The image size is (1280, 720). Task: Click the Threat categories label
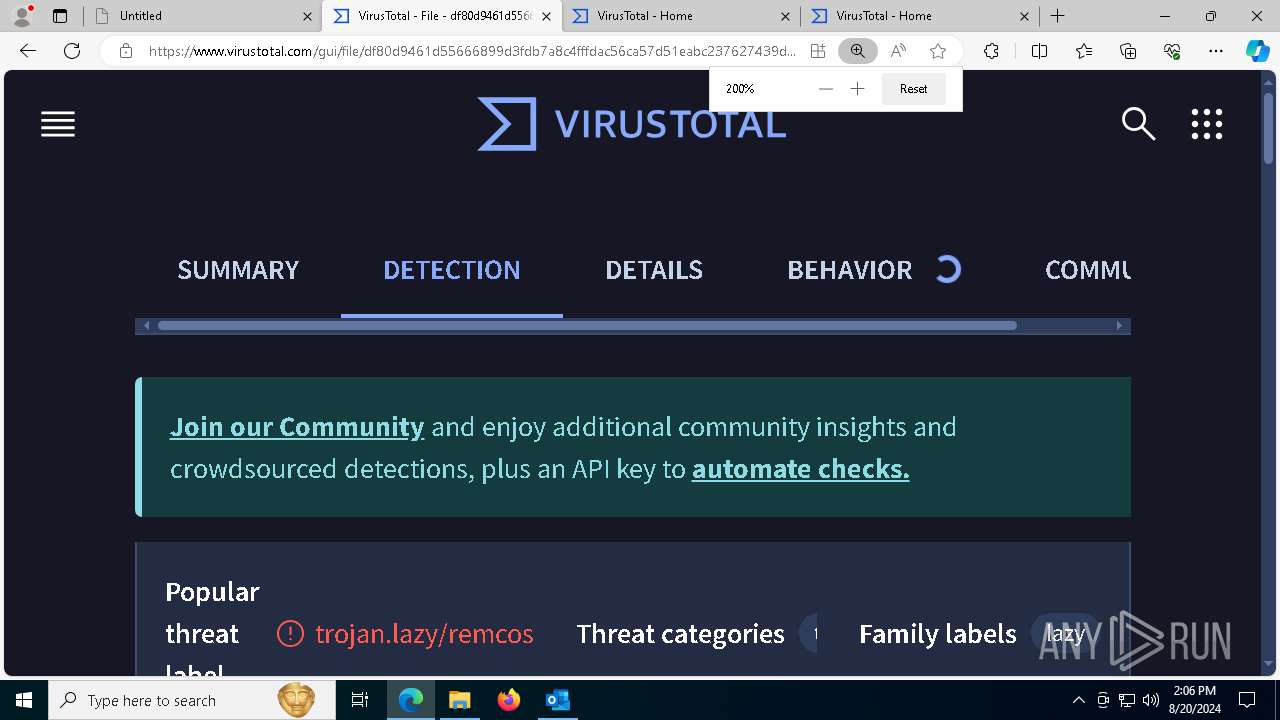coord(680,634)
